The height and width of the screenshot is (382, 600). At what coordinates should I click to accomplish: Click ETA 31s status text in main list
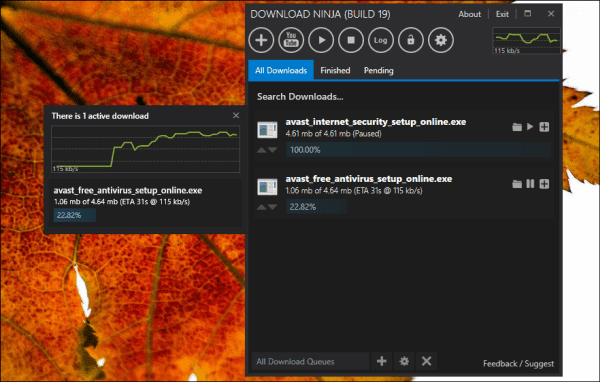tap(354, 191)
